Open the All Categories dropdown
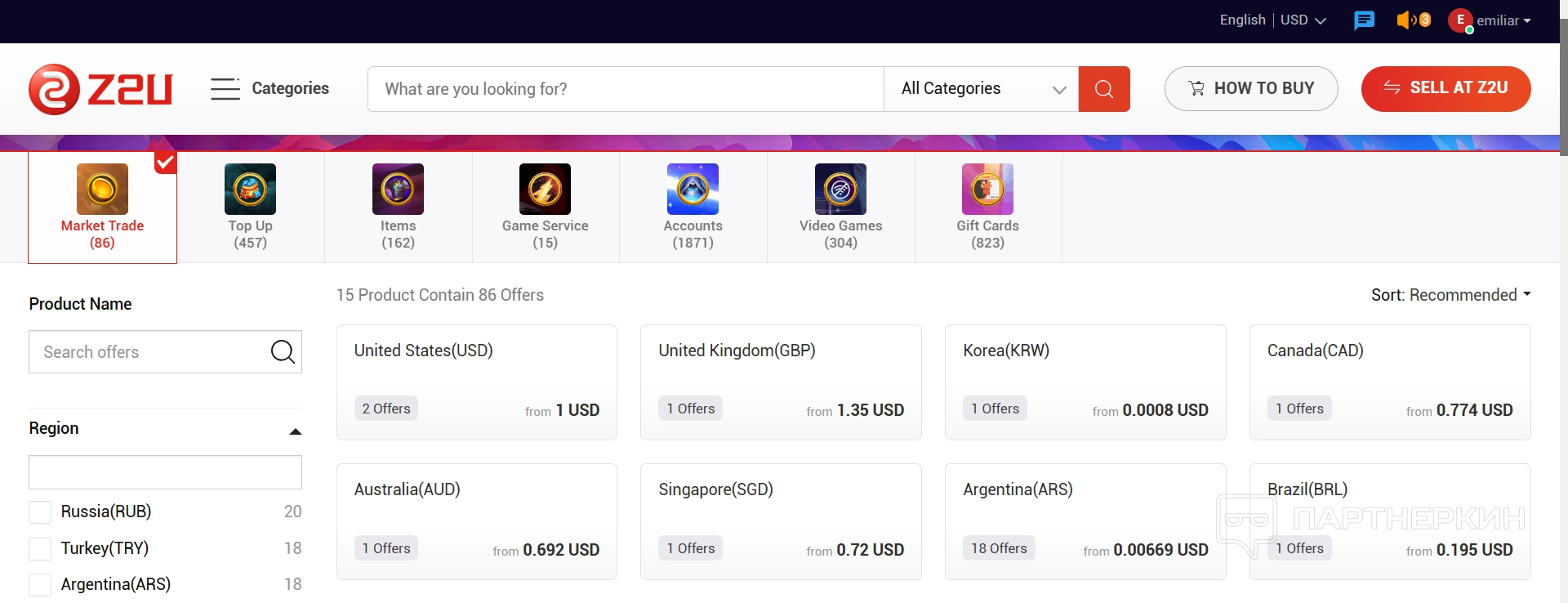Viewport: 1568px width, 603px height. [x=982, y=89]
